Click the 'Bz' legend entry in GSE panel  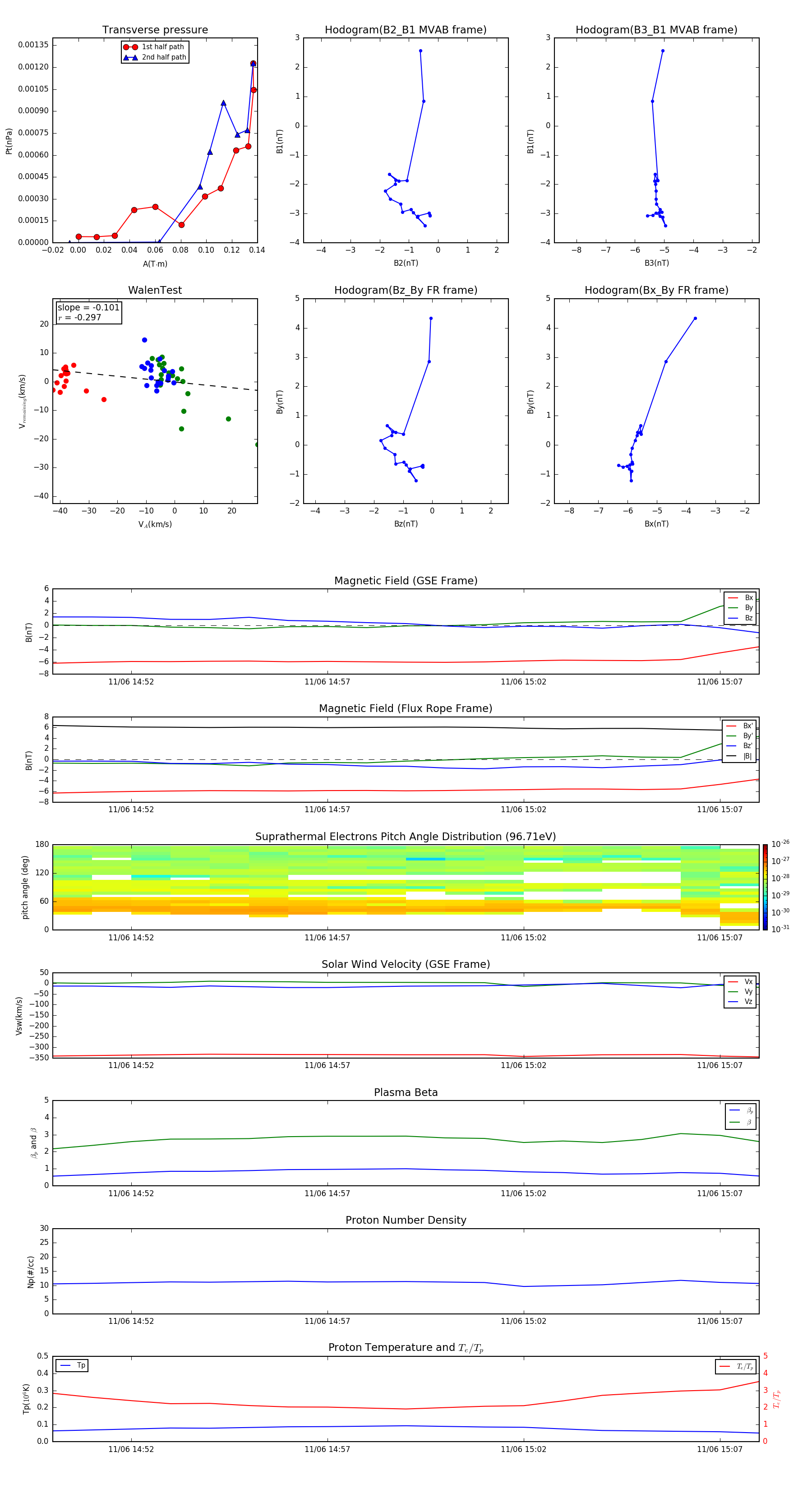(740, 618)
